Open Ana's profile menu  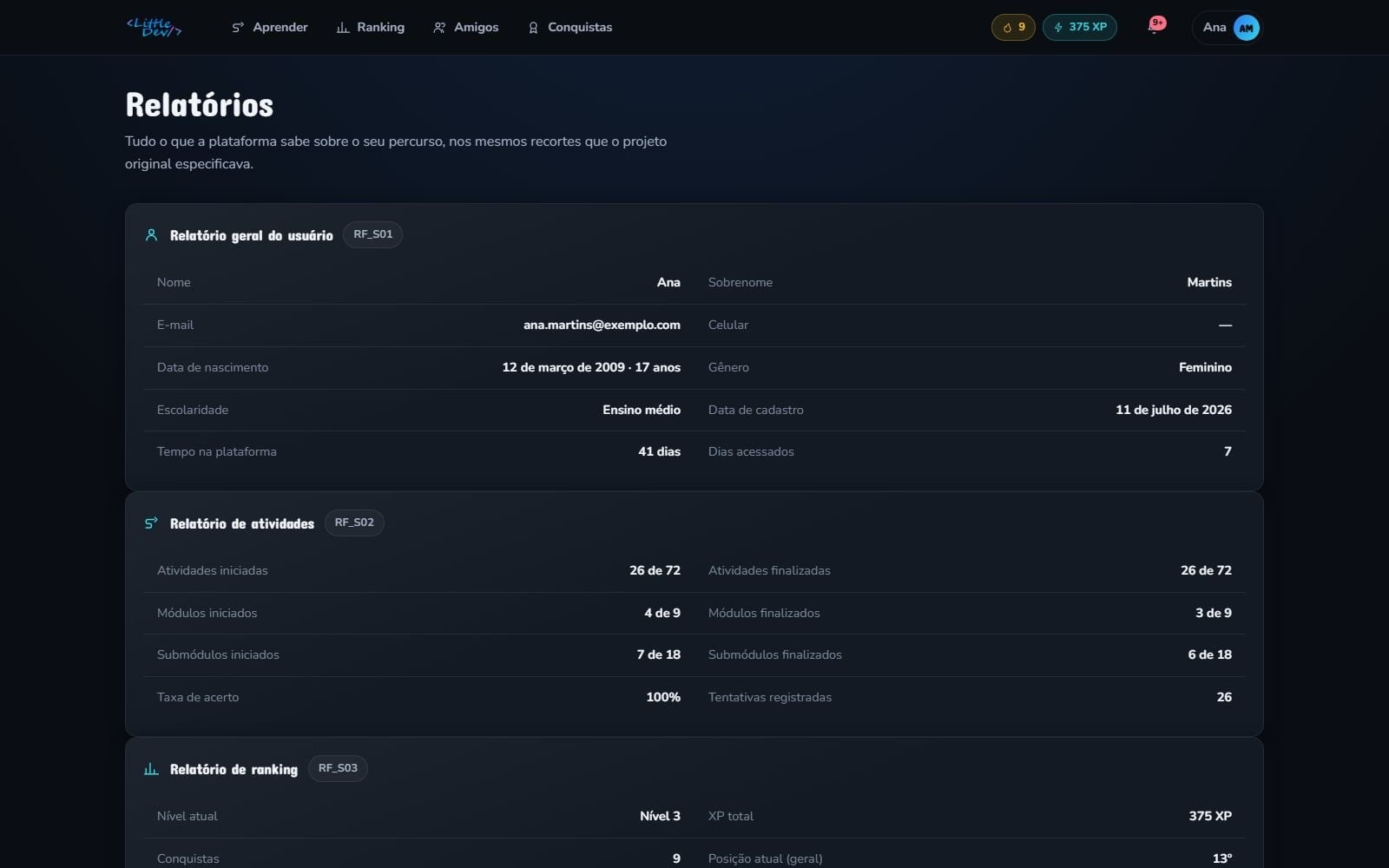1227,28
